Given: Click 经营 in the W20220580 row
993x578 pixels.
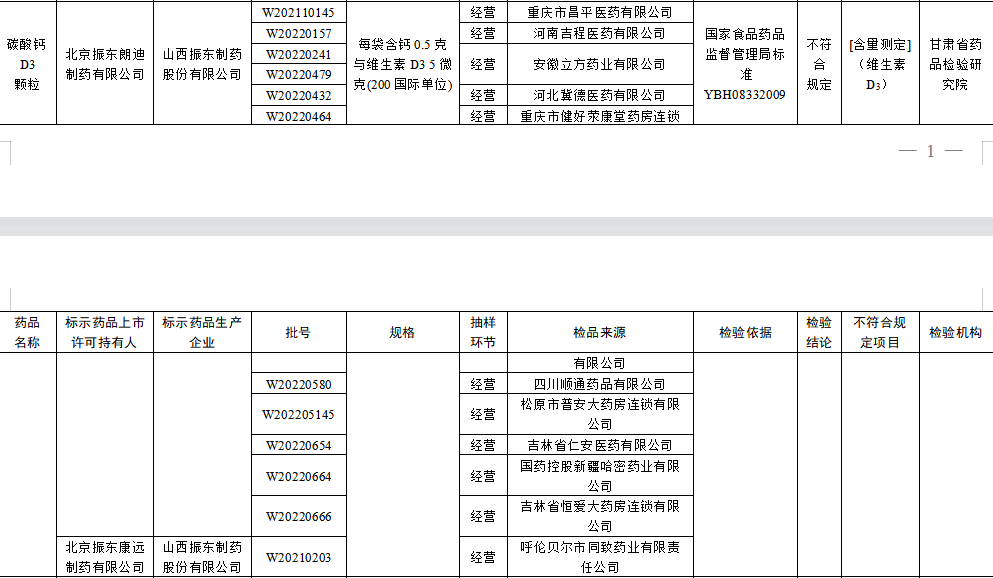Looking at the screenshot, I should pyautogui.click(x=483, y=384).
